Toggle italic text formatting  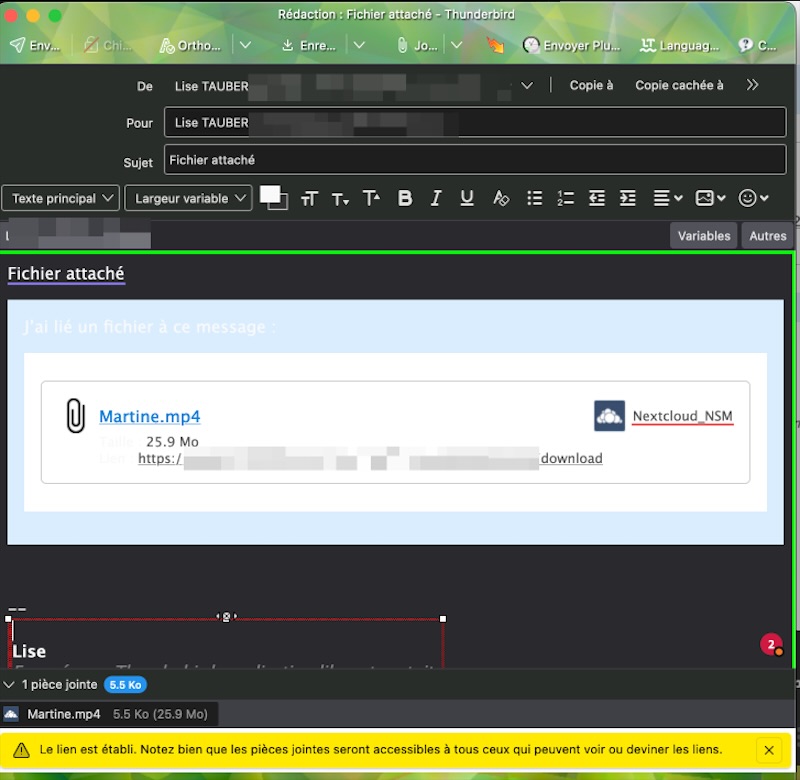point(436,198)
